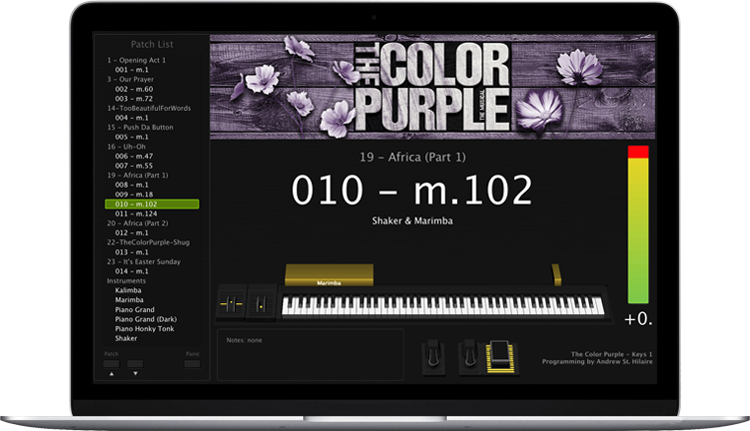
Task: Select patch 009 - m.18
Action: tap(134, 194)
